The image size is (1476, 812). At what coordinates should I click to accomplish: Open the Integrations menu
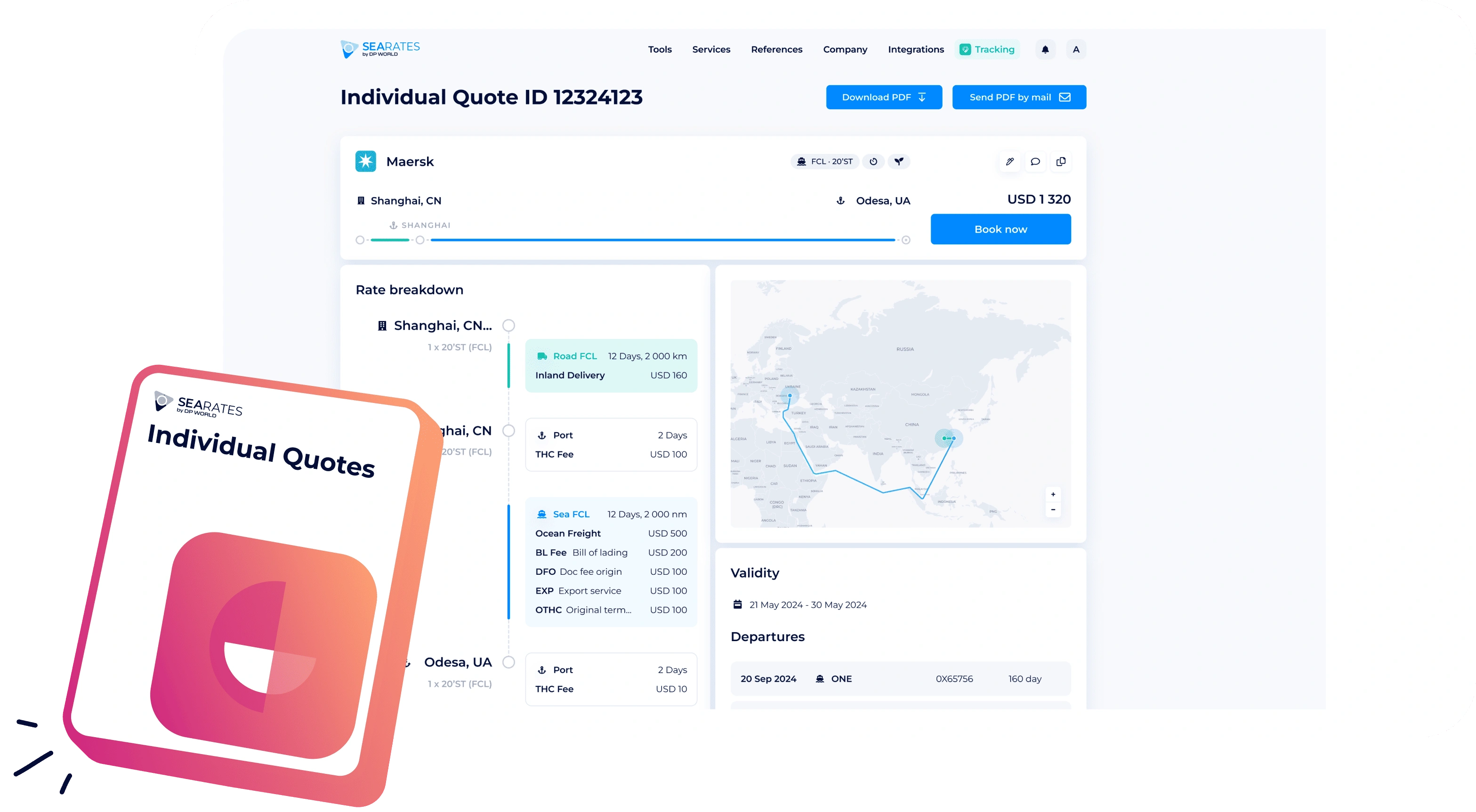click(x=916, y=49)
